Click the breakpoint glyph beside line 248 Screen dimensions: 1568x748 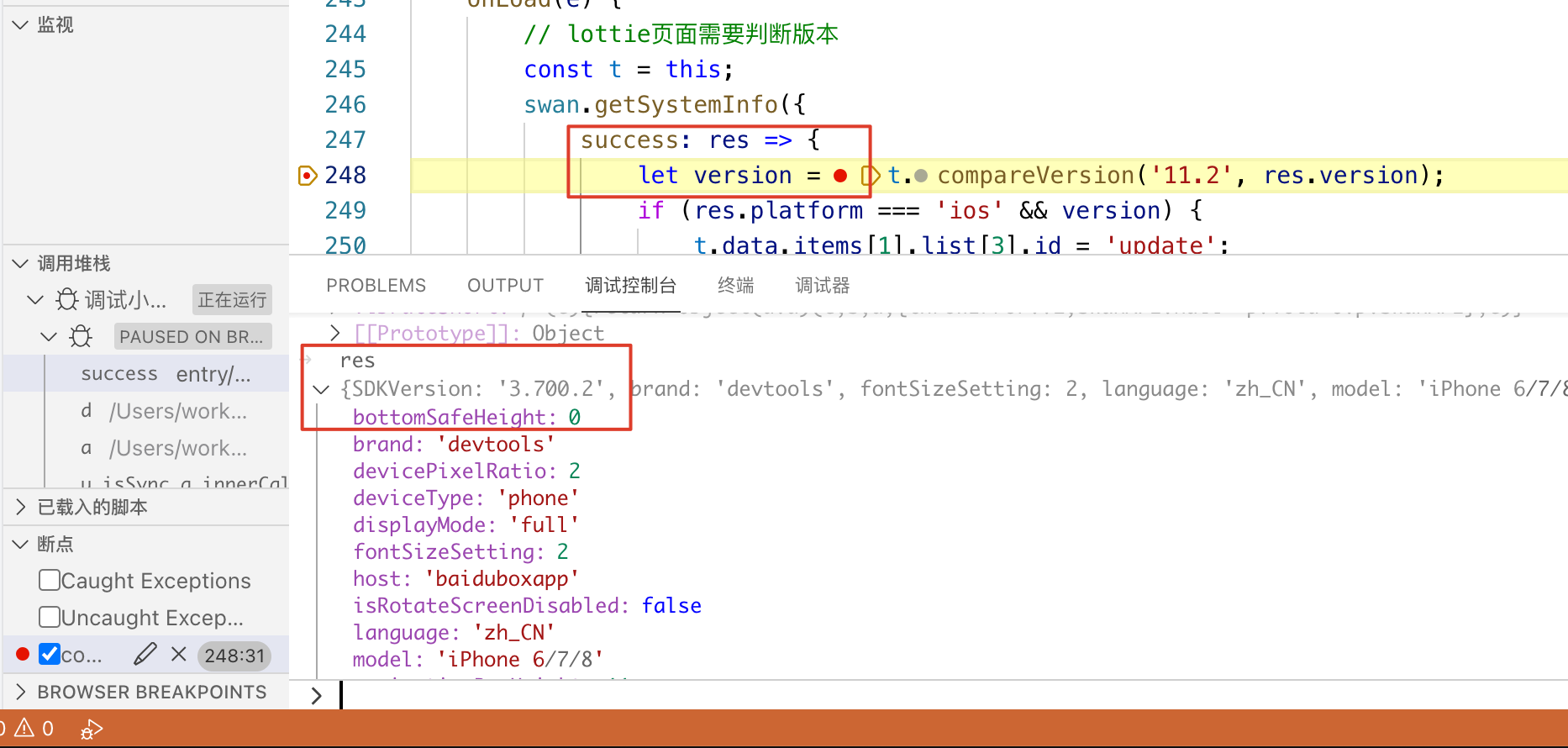click(x=308, y=176)
